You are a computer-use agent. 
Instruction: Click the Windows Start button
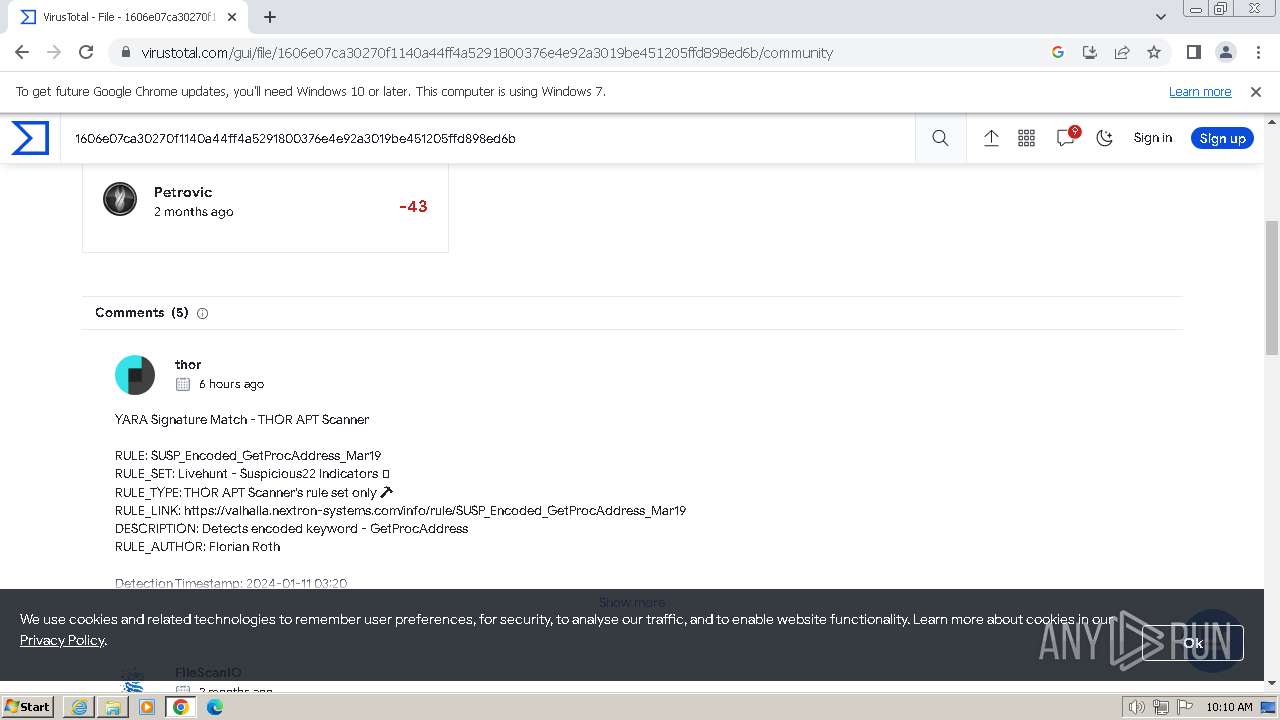[28, 706]
